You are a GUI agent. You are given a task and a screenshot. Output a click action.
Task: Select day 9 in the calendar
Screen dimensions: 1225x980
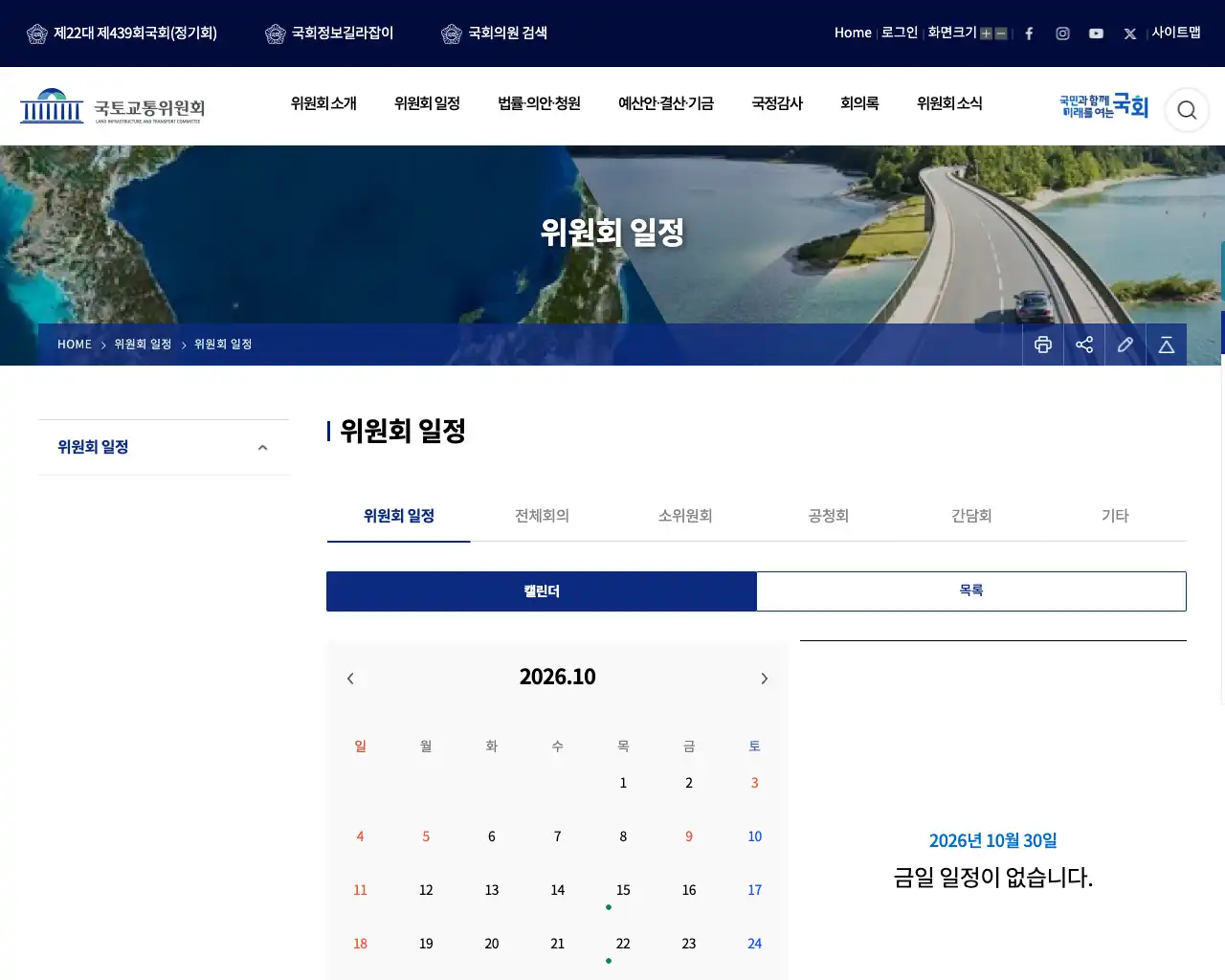(x=689, y=836)
